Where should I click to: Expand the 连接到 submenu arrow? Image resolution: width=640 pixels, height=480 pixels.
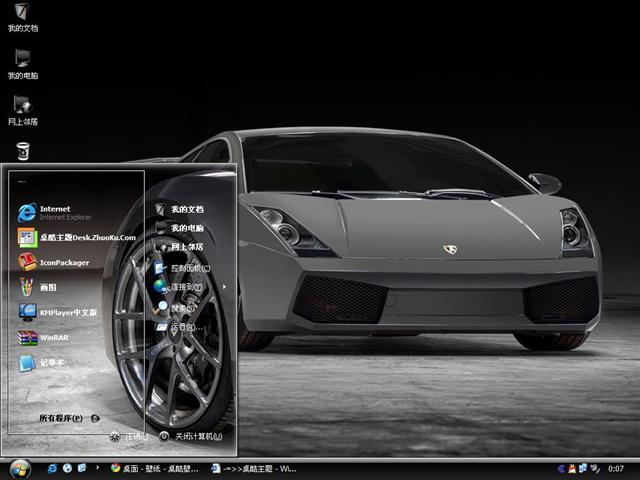224,287
